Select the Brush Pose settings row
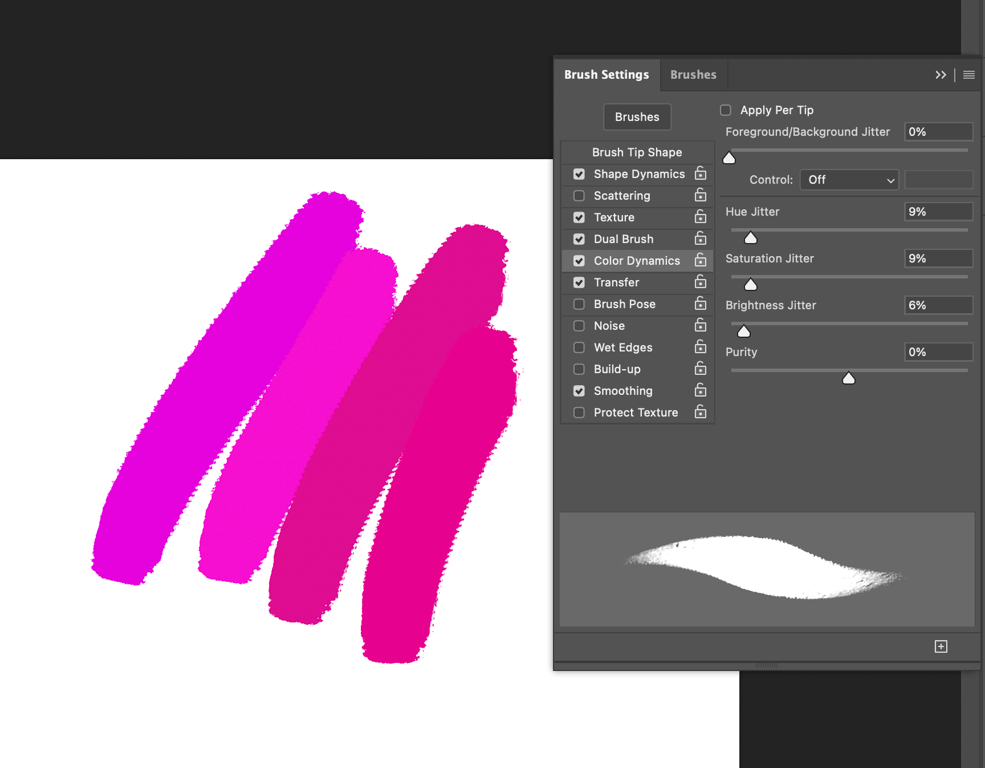 pos(637,304)
